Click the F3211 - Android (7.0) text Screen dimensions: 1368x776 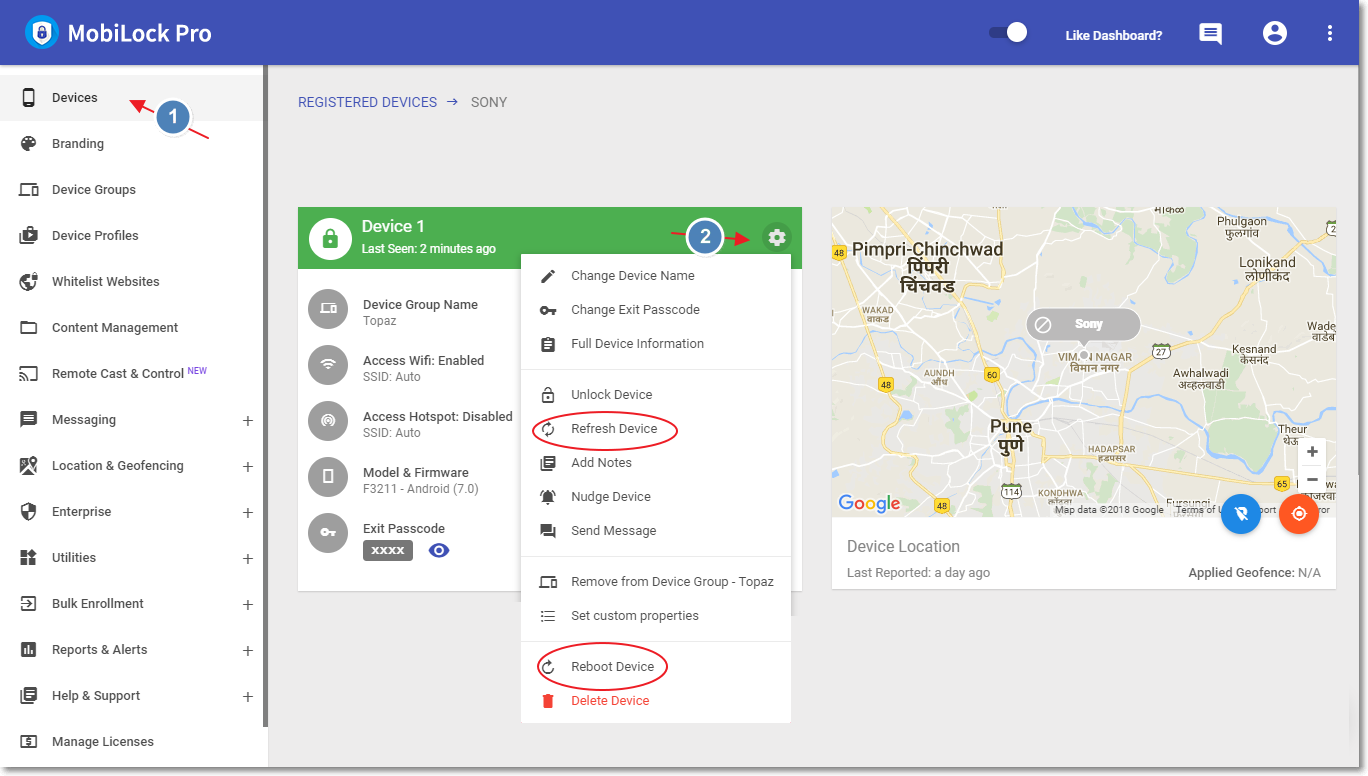pyautogui.click(x=421, y=489)
